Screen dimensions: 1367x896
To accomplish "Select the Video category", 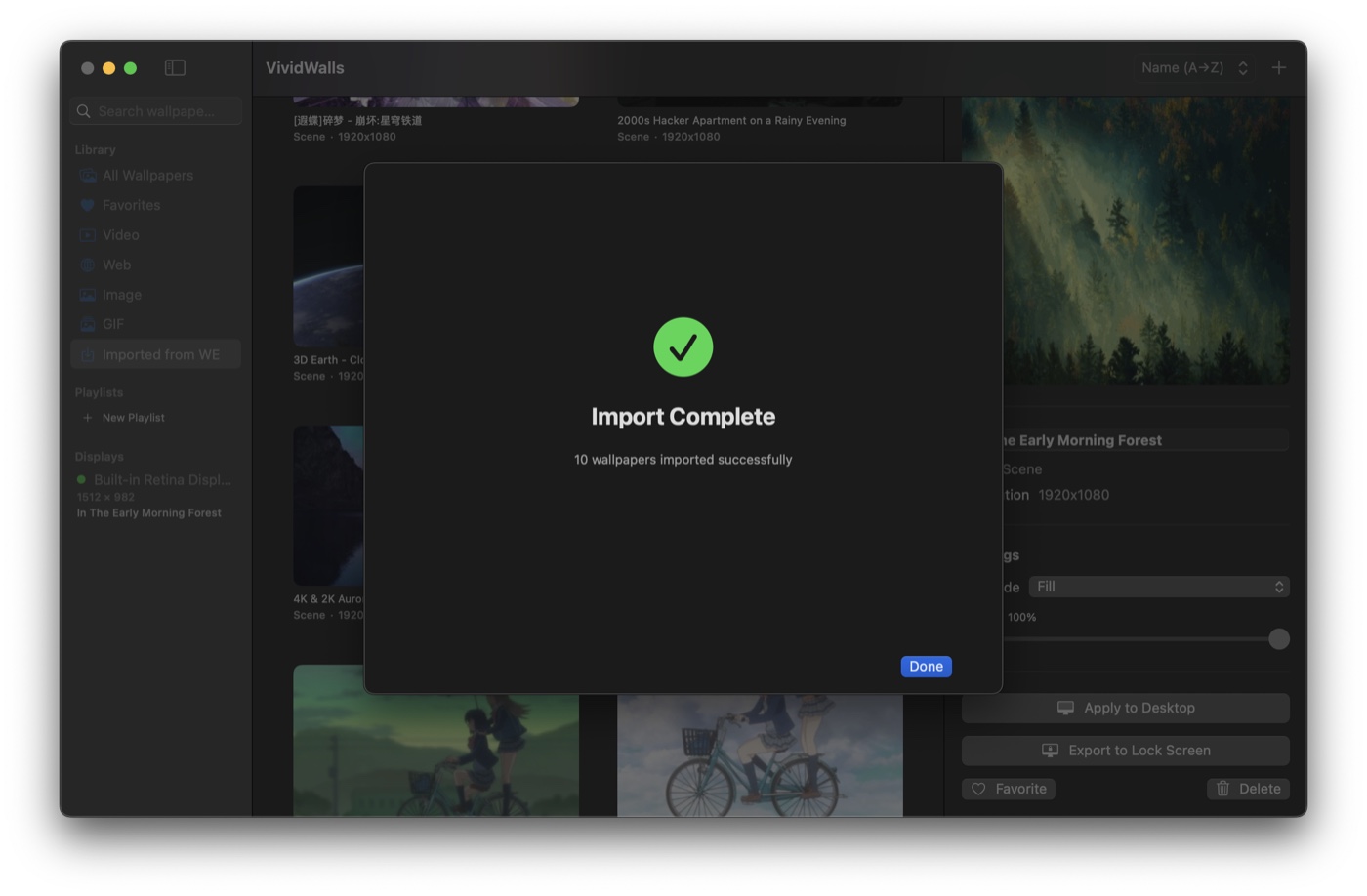I will coord(155,235).
